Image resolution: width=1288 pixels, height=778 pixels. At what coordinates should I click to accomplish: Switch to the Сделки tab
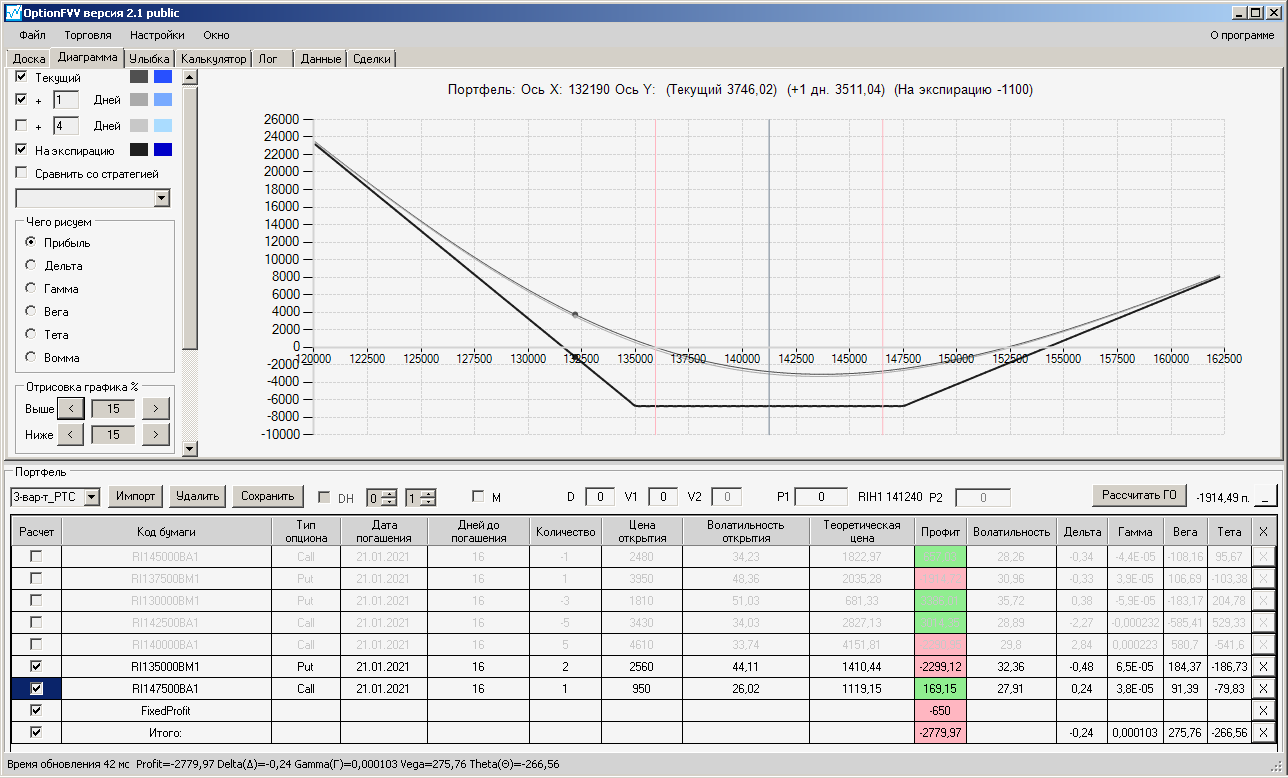(372, 59)
